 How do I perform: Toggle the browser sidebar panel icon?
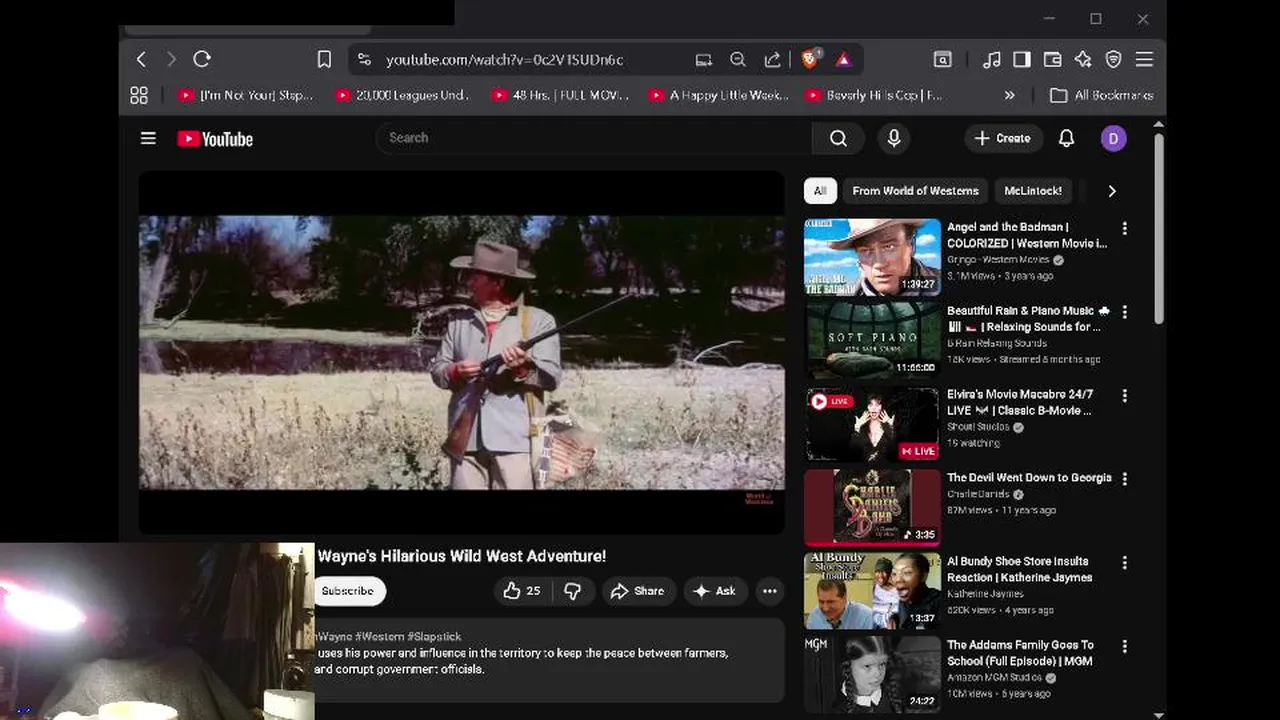tap(1022, 60)
